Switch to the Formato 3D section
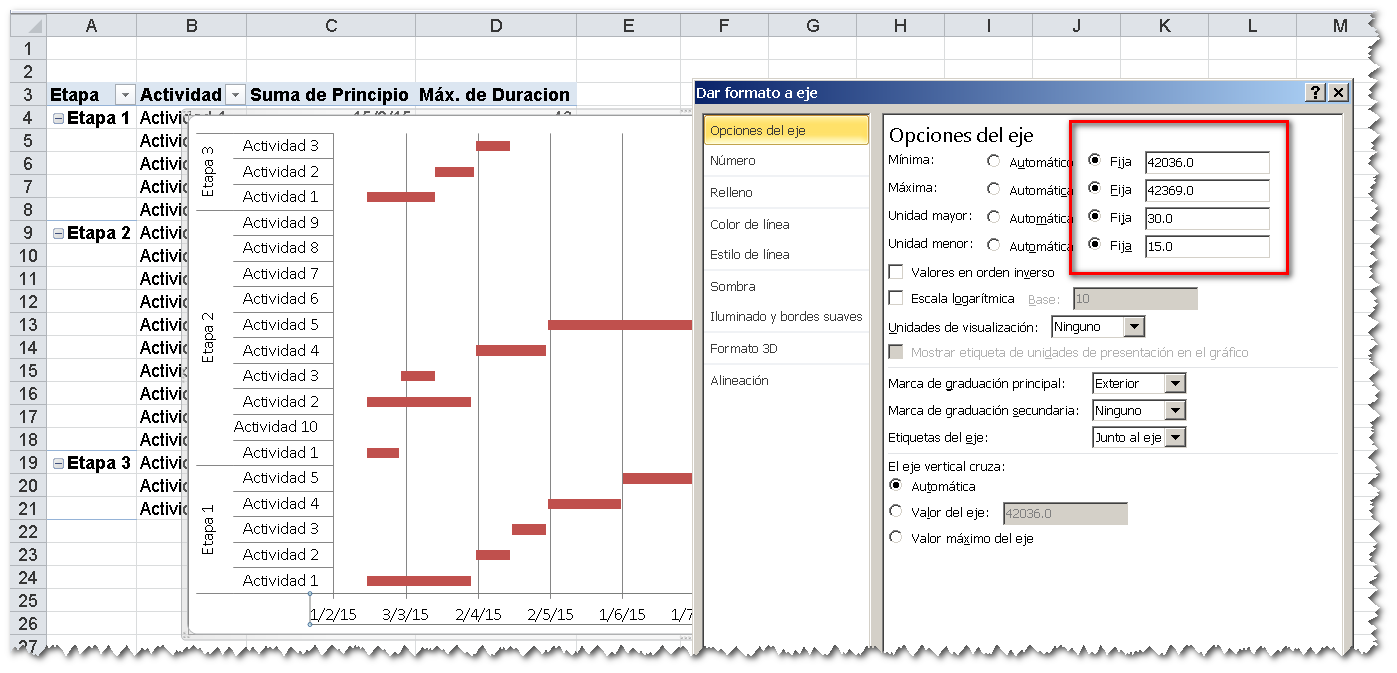The width and height of the screenshot is (1397, 673). (x=742, y=348)
